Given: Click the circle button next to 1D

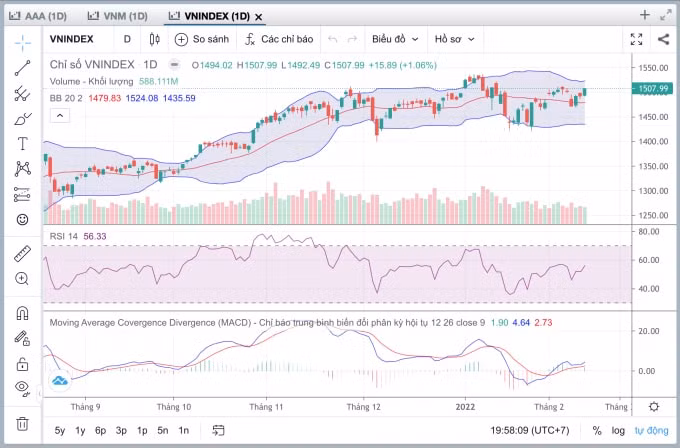Looking at the screenshot, I should [x=174, y=65].
